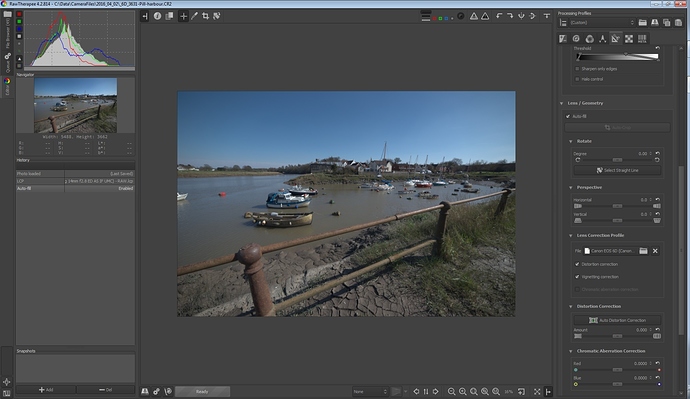The height and width of the screenshot is (399, 690).
Task: Select the hand/crosshair navigation tool
Action: coord(184,16)
